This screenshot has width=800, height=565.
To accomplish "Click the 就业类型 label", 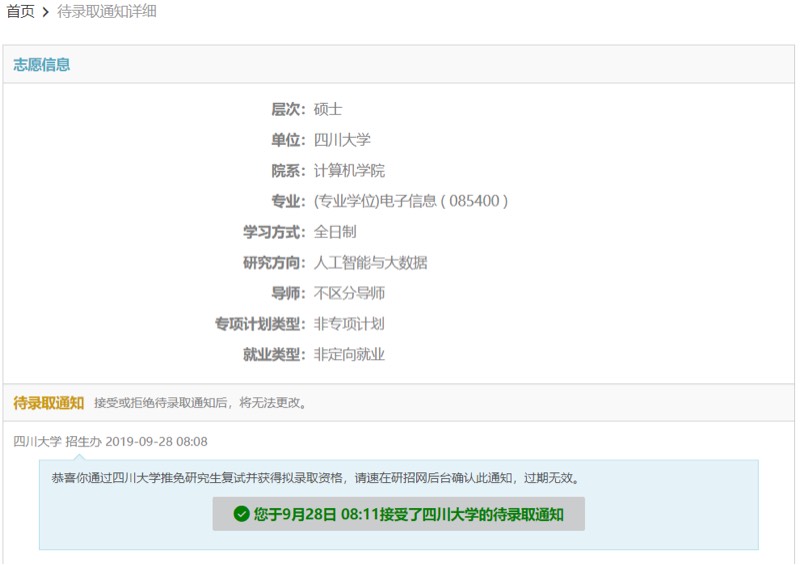I will (274, 354).
